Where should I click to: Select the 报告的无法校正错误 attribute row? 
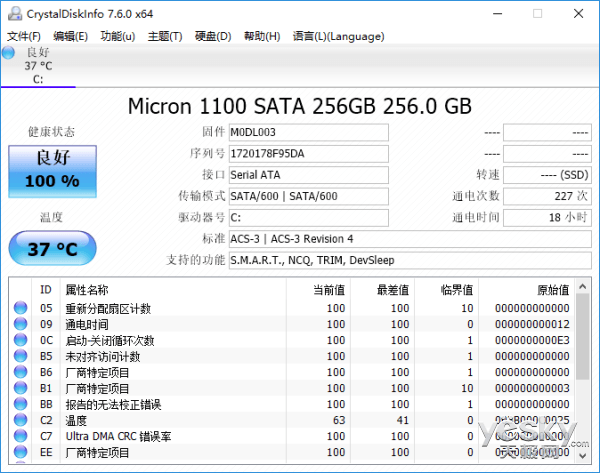coord(292,404)
